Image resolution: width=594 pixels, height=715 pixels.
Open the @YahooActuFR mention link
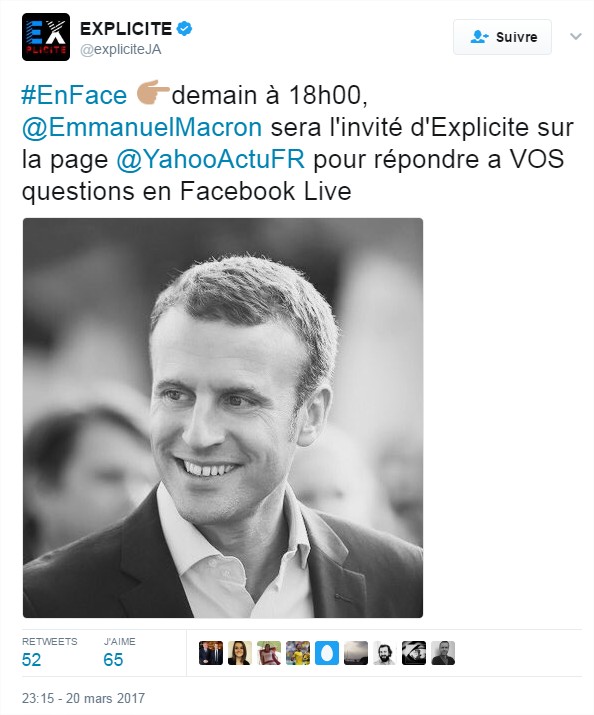(210, 159)
